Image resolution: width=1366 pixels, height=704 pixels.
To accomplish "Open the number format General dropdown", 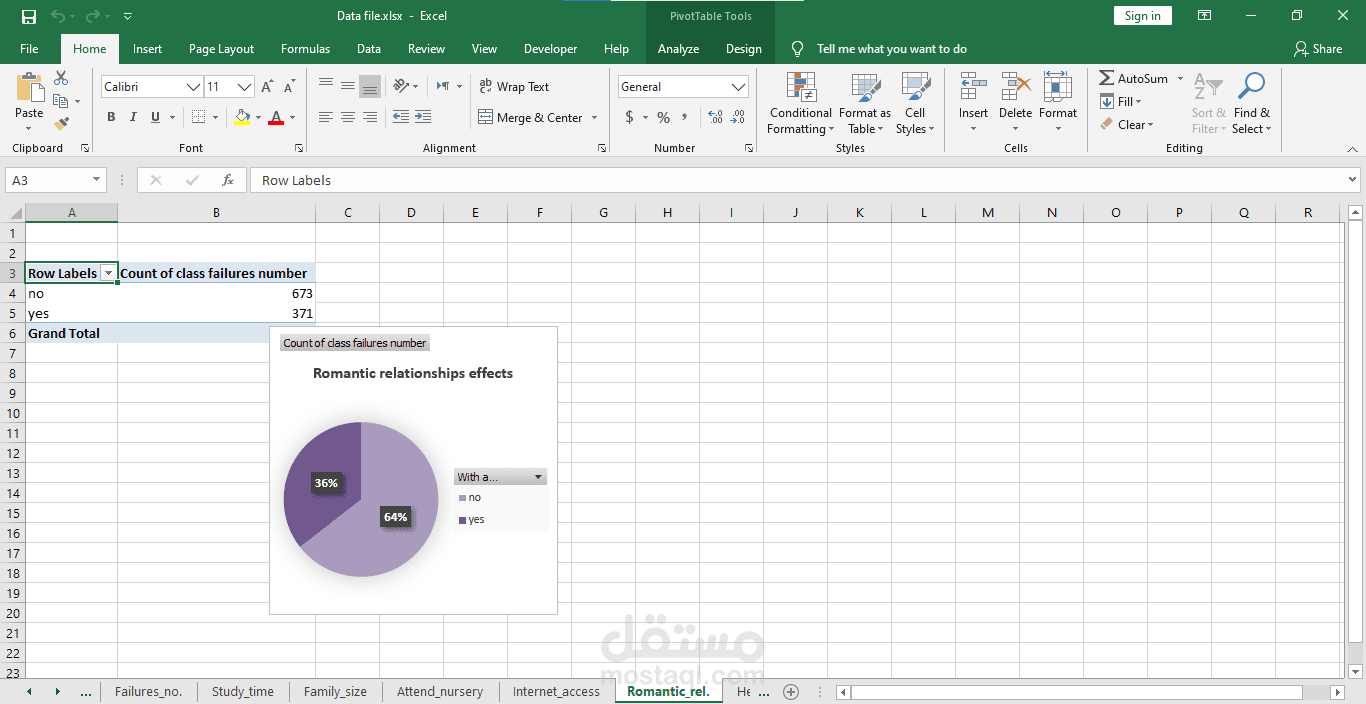I will pyautogui.click(x=739, y=87).
